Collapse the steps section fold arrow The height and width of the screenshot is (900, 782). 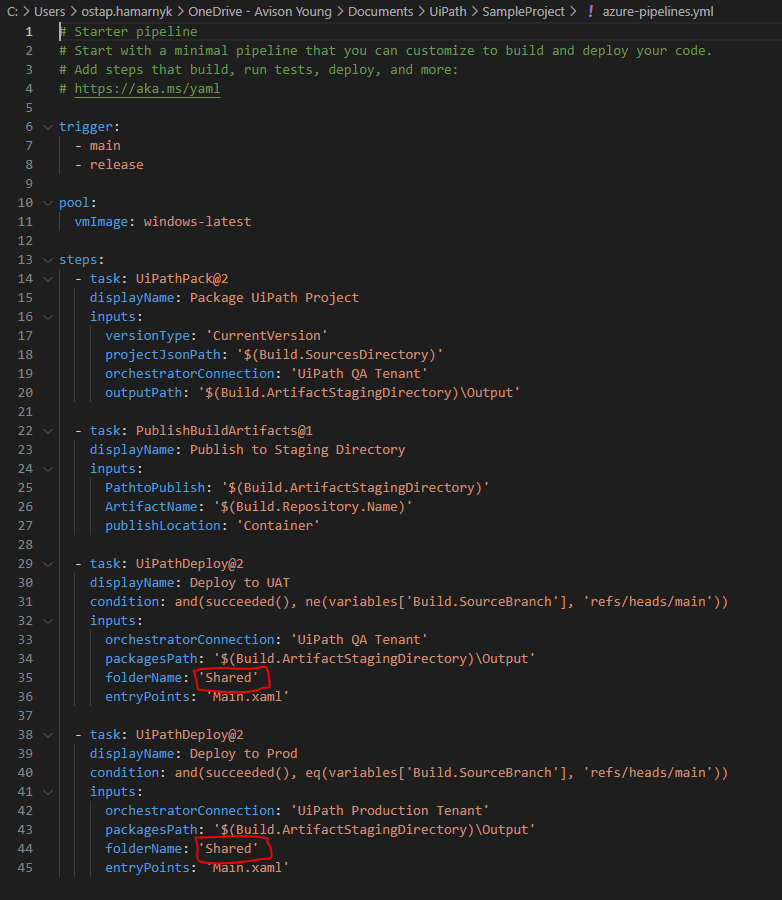48,260
